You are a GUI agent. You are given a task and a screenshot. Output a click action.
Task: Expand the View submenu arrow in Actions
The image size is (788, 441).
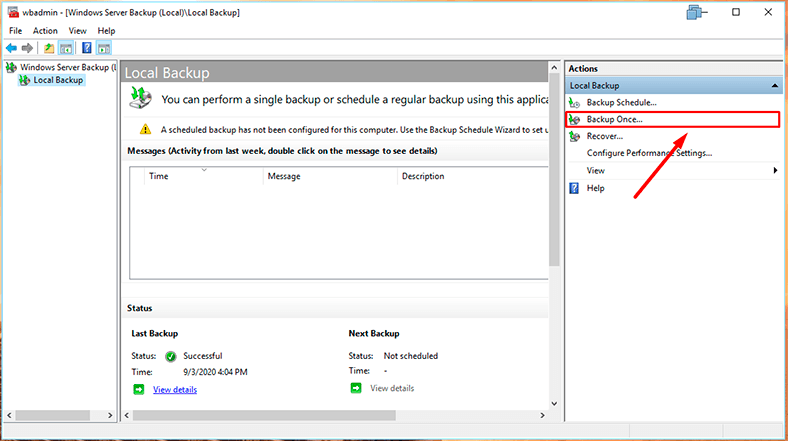coord(775,171)
